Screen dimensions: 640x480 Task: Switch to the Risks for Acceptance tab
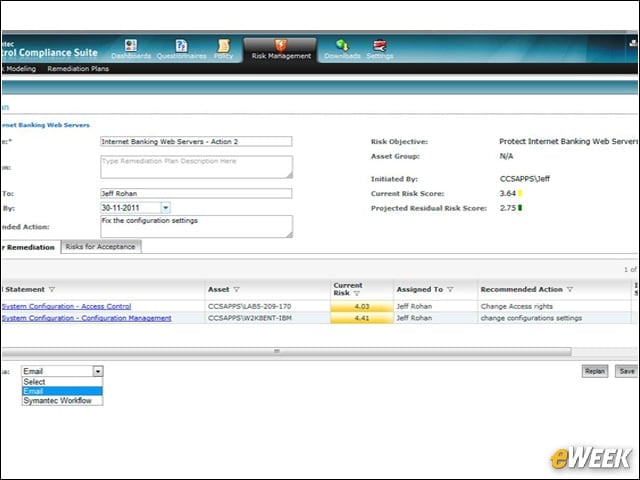tap(100, 247)
